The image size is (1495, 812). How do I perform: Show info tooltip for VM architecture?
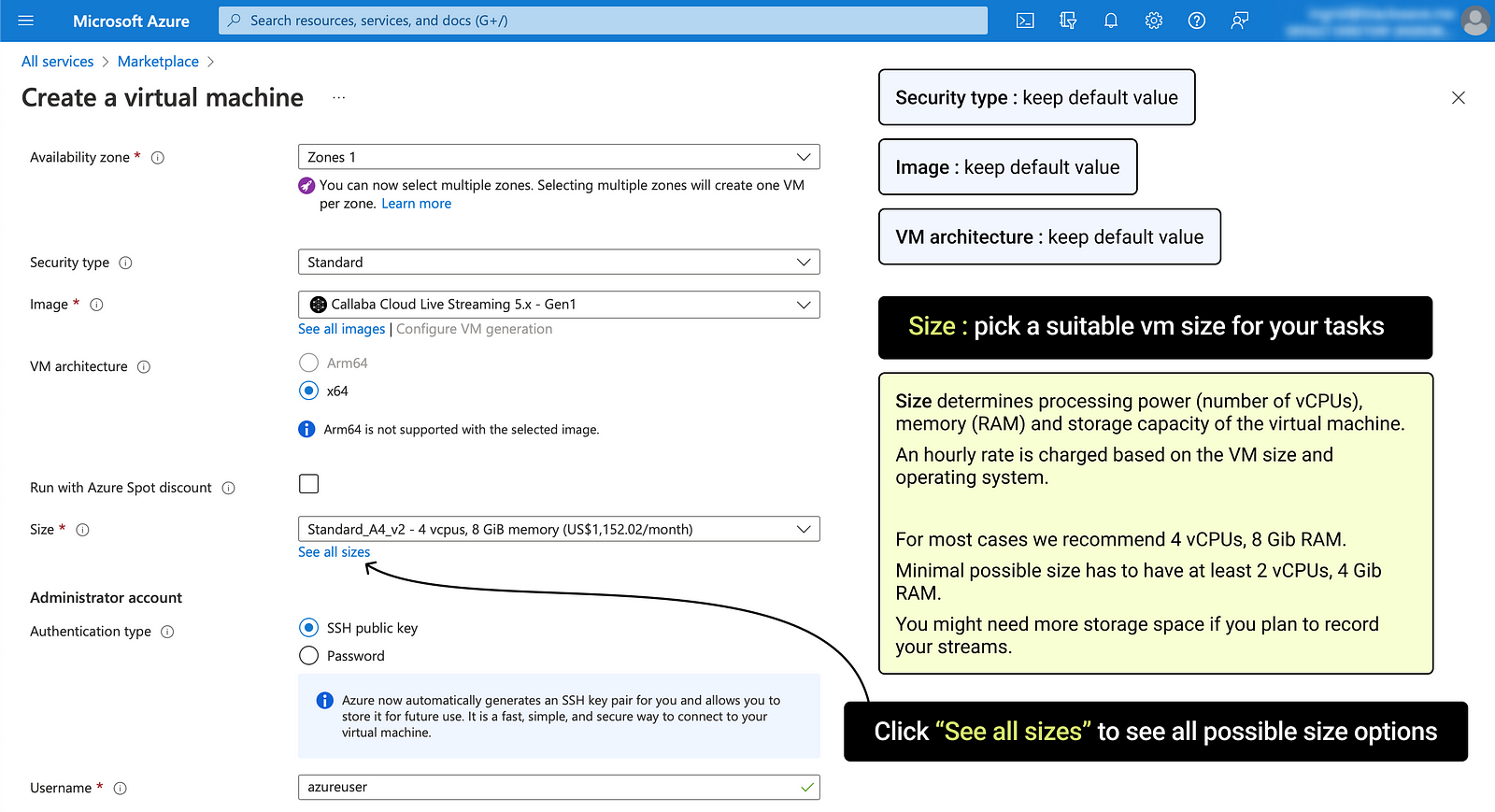pyautogui.click(x=144, y=367)
